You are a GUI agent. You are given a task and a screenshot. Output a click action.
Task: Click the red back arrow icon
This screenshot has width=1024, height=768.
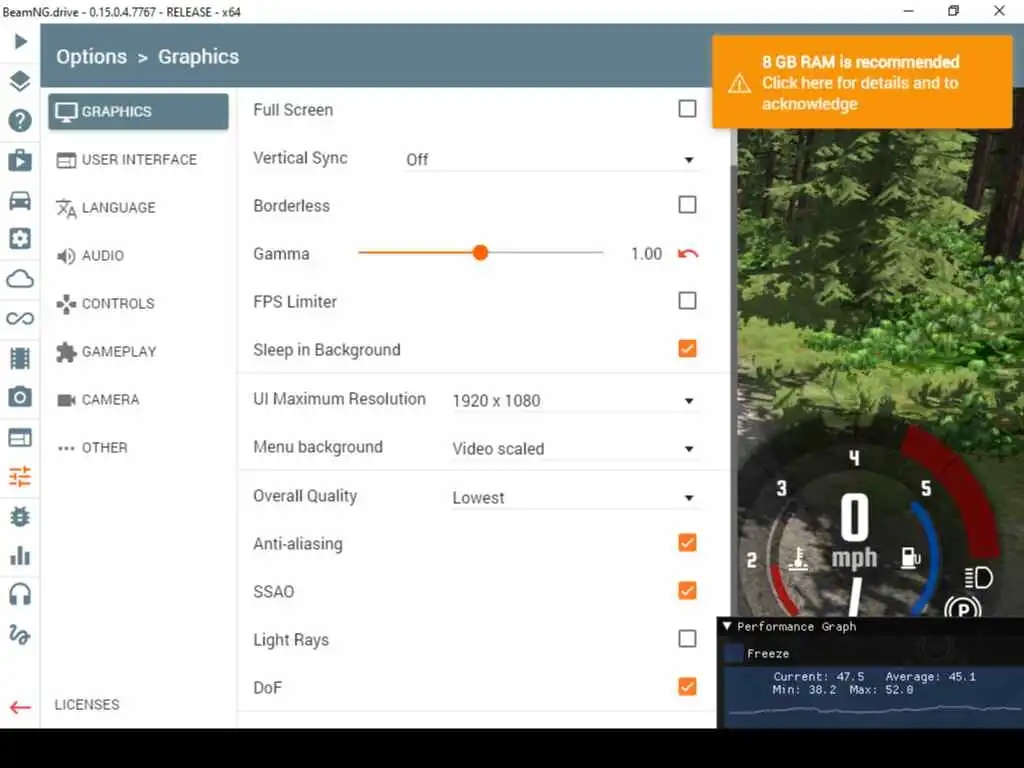20,707
